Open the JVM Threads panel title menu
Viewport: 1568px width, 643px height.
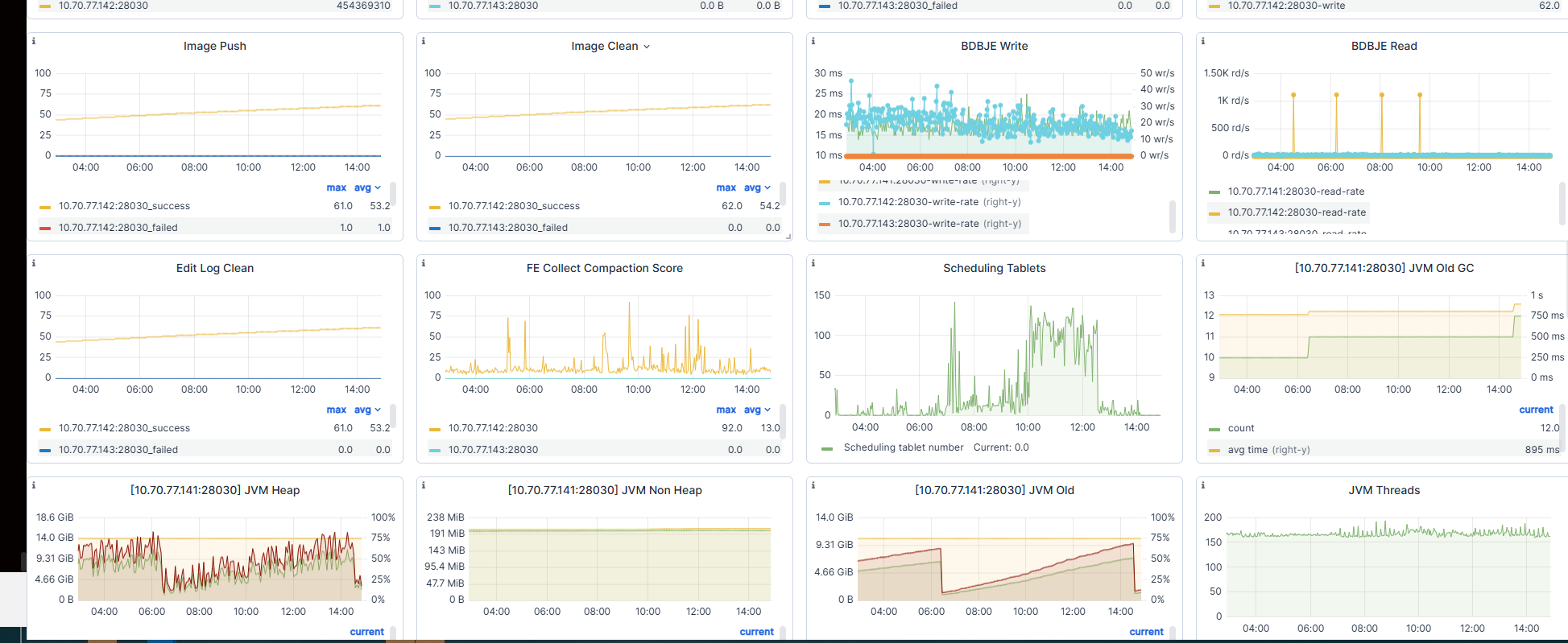1384,490
